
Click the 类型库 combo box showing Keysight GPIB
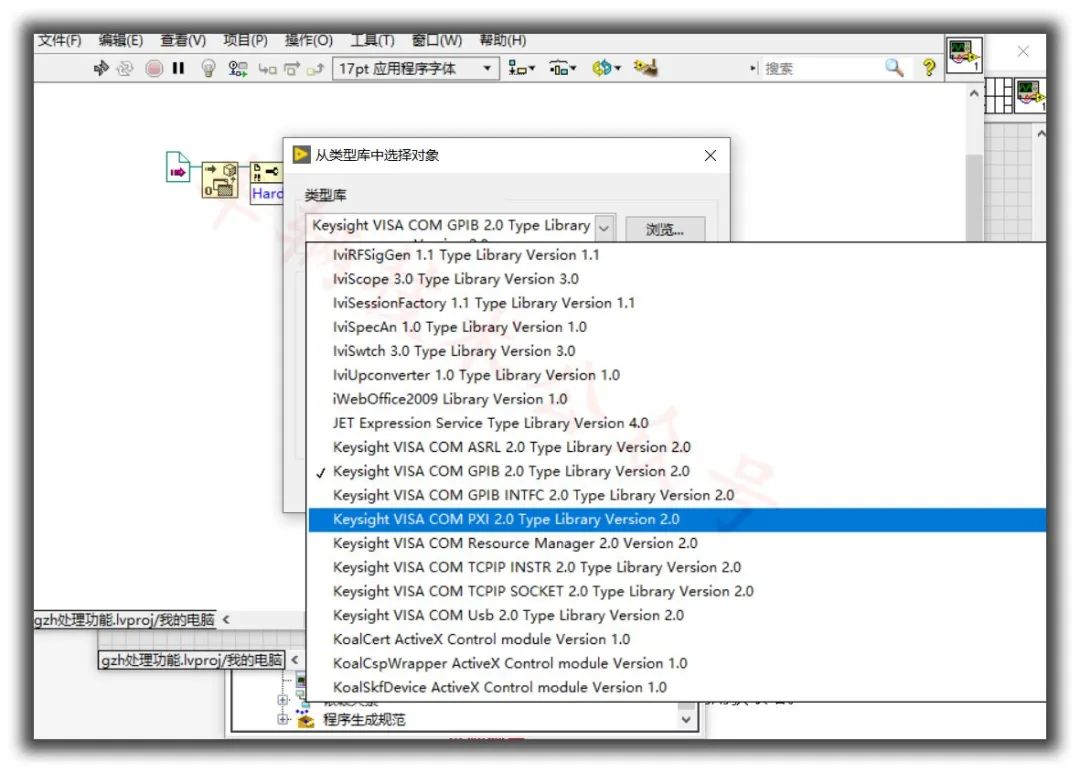coord(460,227)
